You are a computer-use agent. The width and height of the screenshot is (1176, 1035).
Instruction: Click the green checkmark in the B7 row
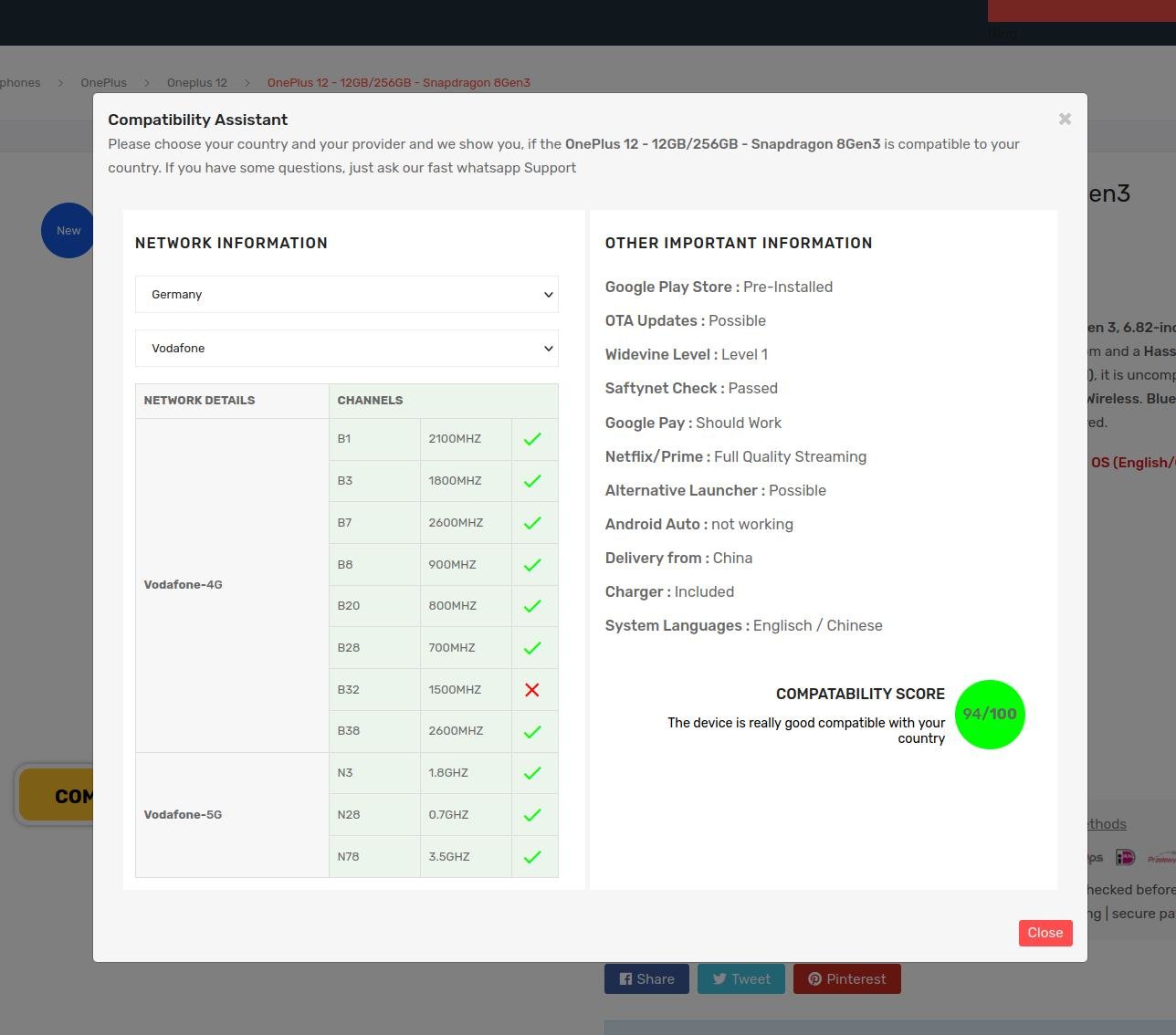point(532,523)
